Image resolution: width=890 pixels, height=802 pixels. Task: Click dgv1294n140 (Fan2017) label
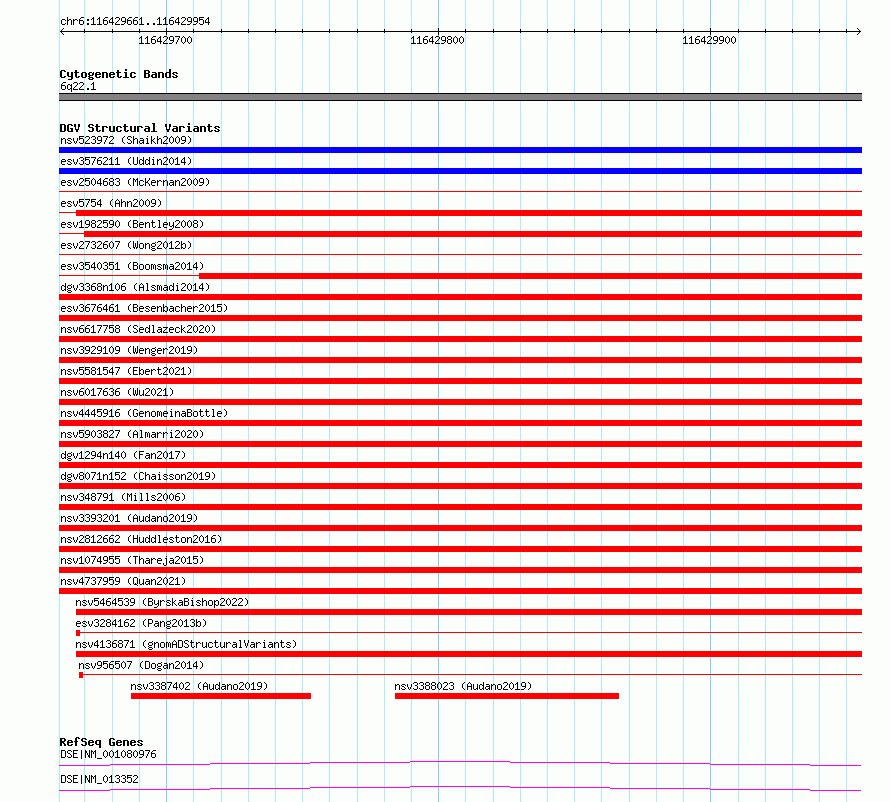pos(123,455)
